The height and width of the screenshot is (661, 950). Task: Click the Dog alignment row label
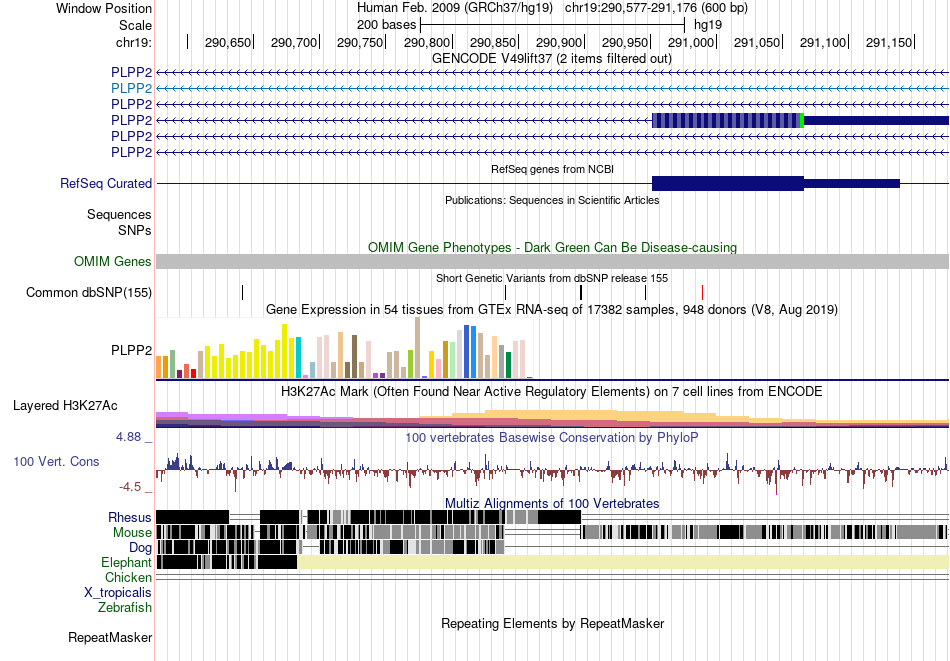141,548
